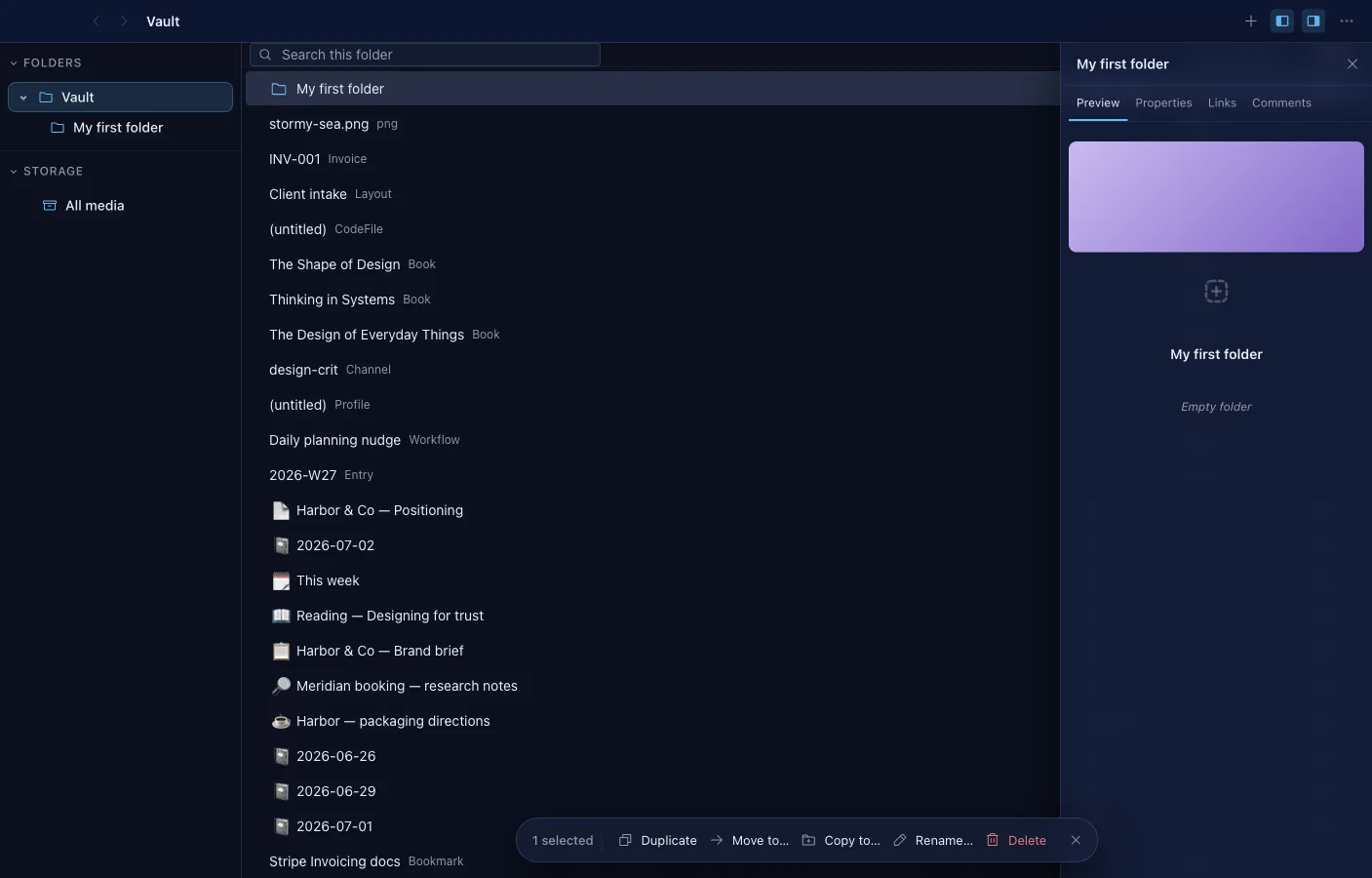Viewport: 1372px width, 878px height.
Task: Click notebook icon beside 2026-07-02
Action: click(281, 545)
